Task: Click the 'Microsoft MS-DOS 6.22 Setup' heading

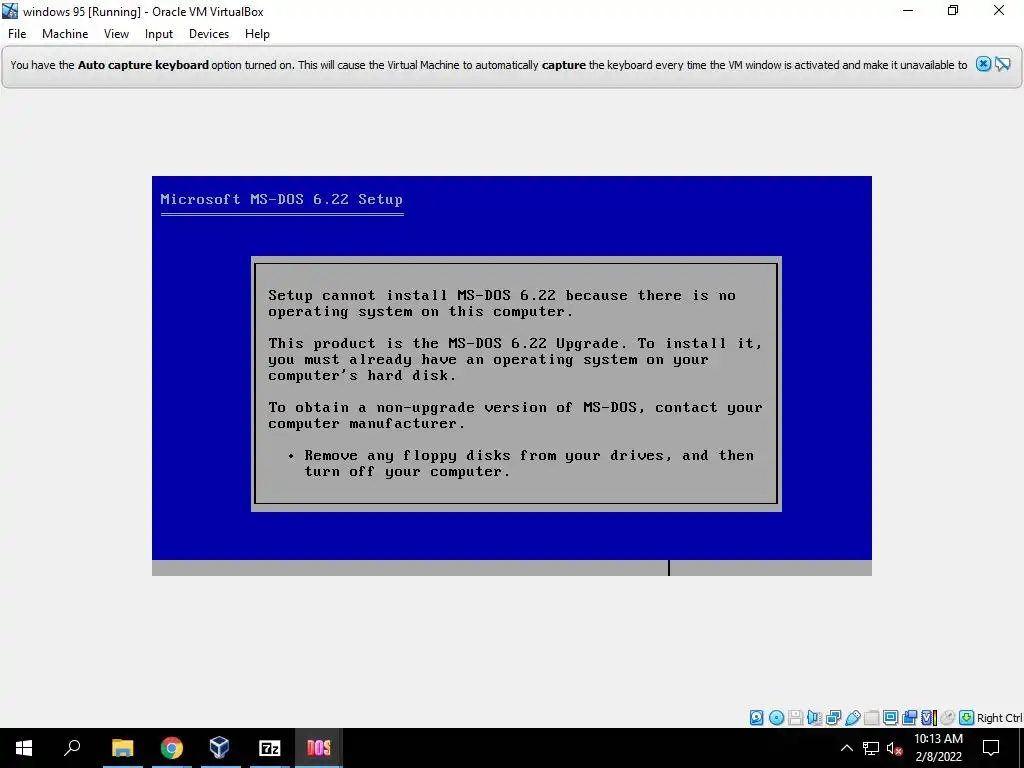Action: [281, 199]
